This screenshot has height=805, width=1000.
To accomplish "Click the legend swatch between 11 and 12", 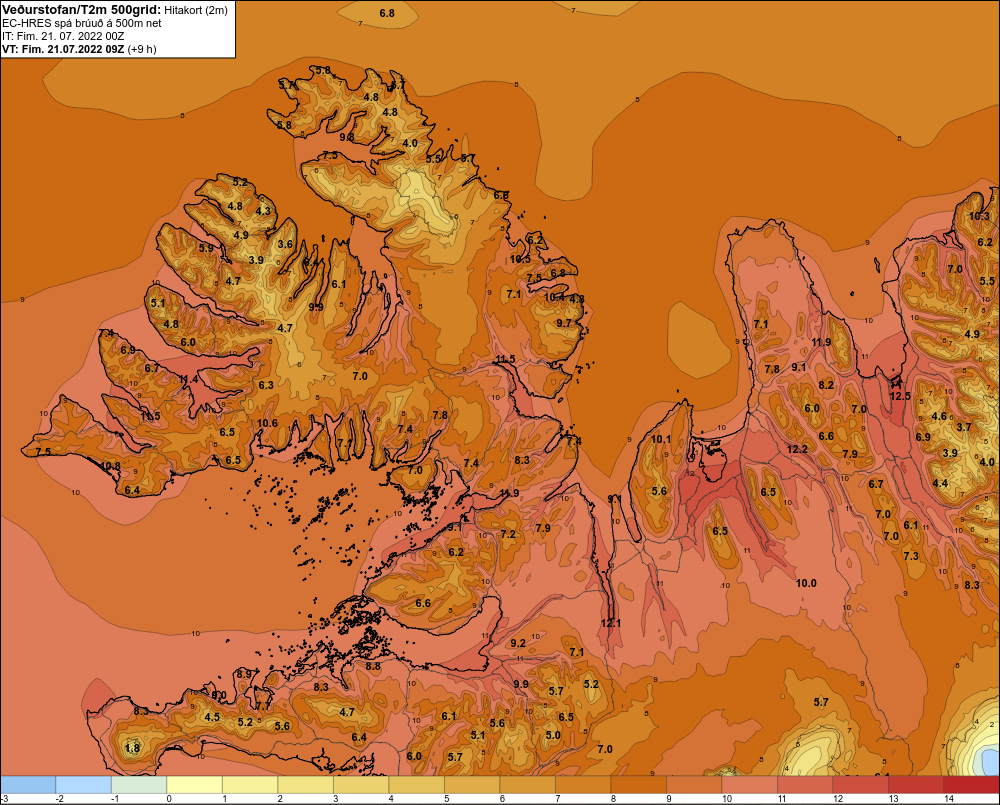I will tap(805, 785).
